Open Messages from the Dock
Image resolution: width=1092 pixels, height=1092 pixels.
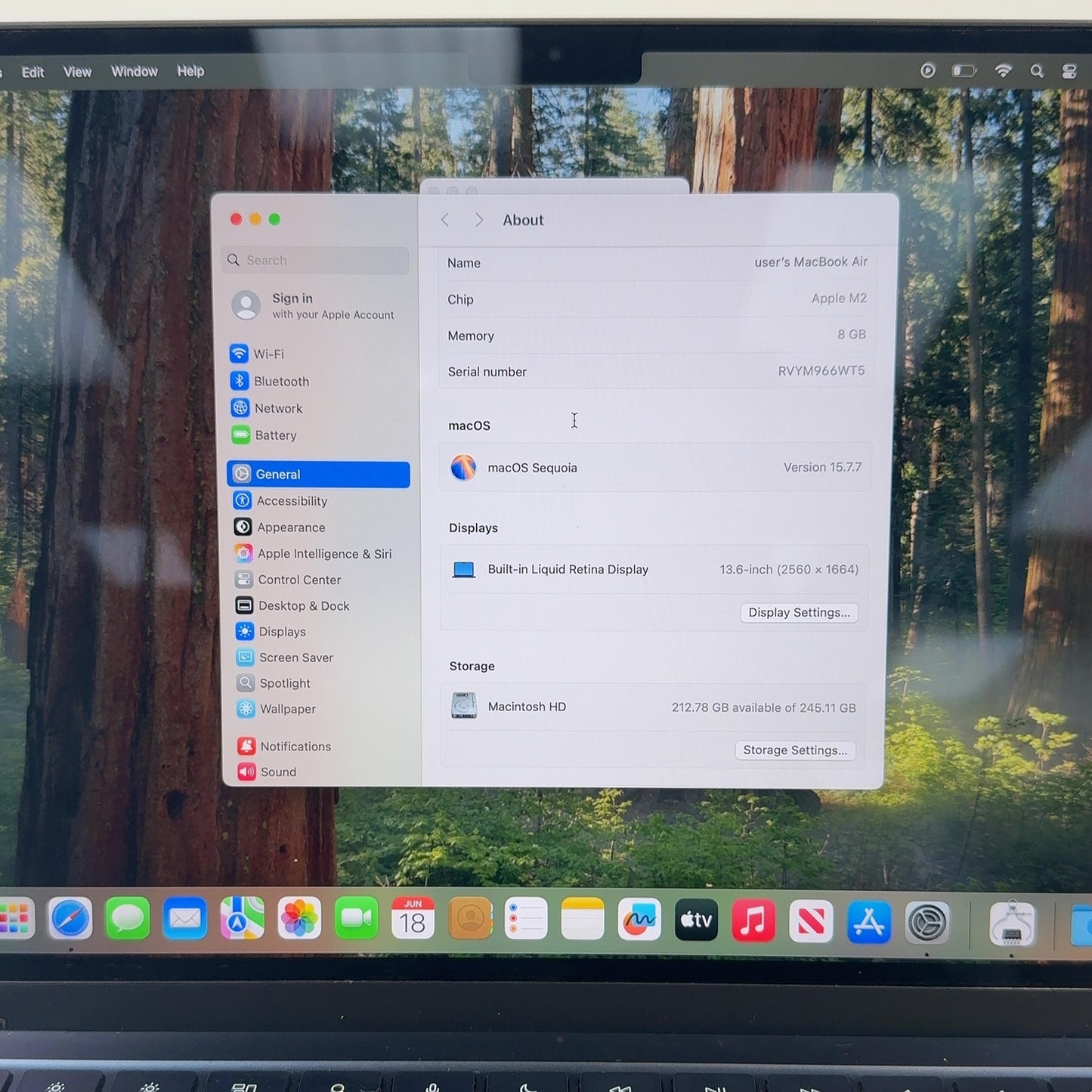pos(128,919)
